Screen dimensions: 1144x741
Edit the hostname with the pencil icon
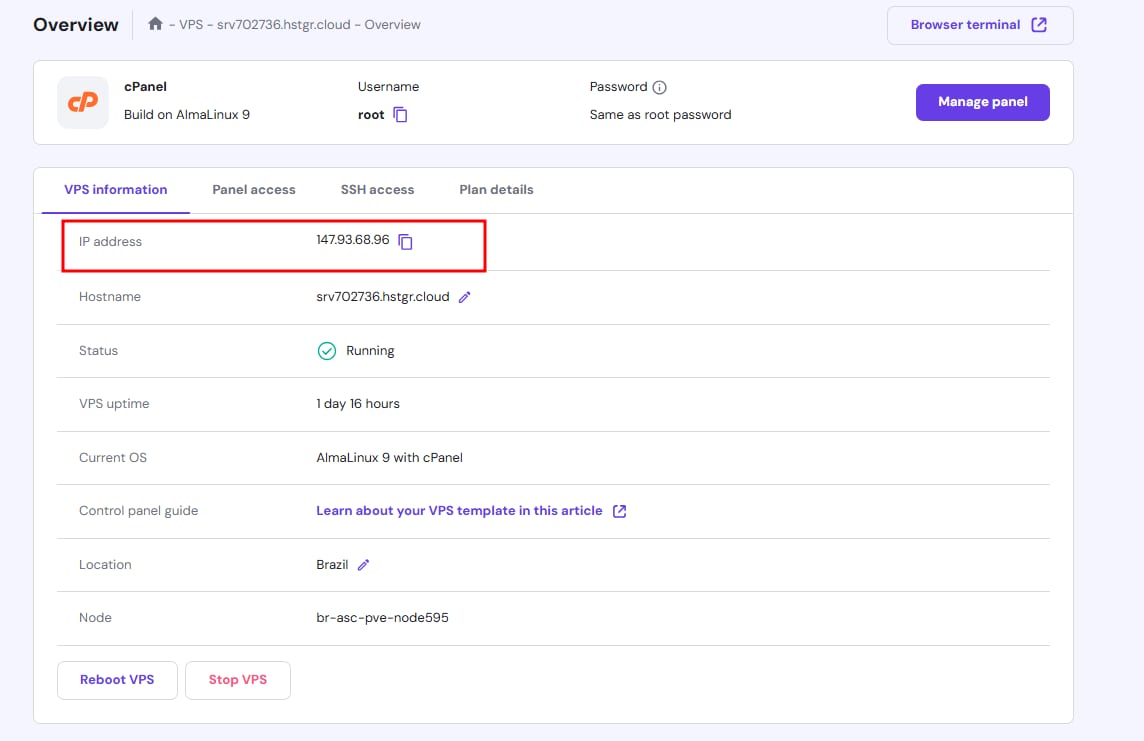coord(464,297)
